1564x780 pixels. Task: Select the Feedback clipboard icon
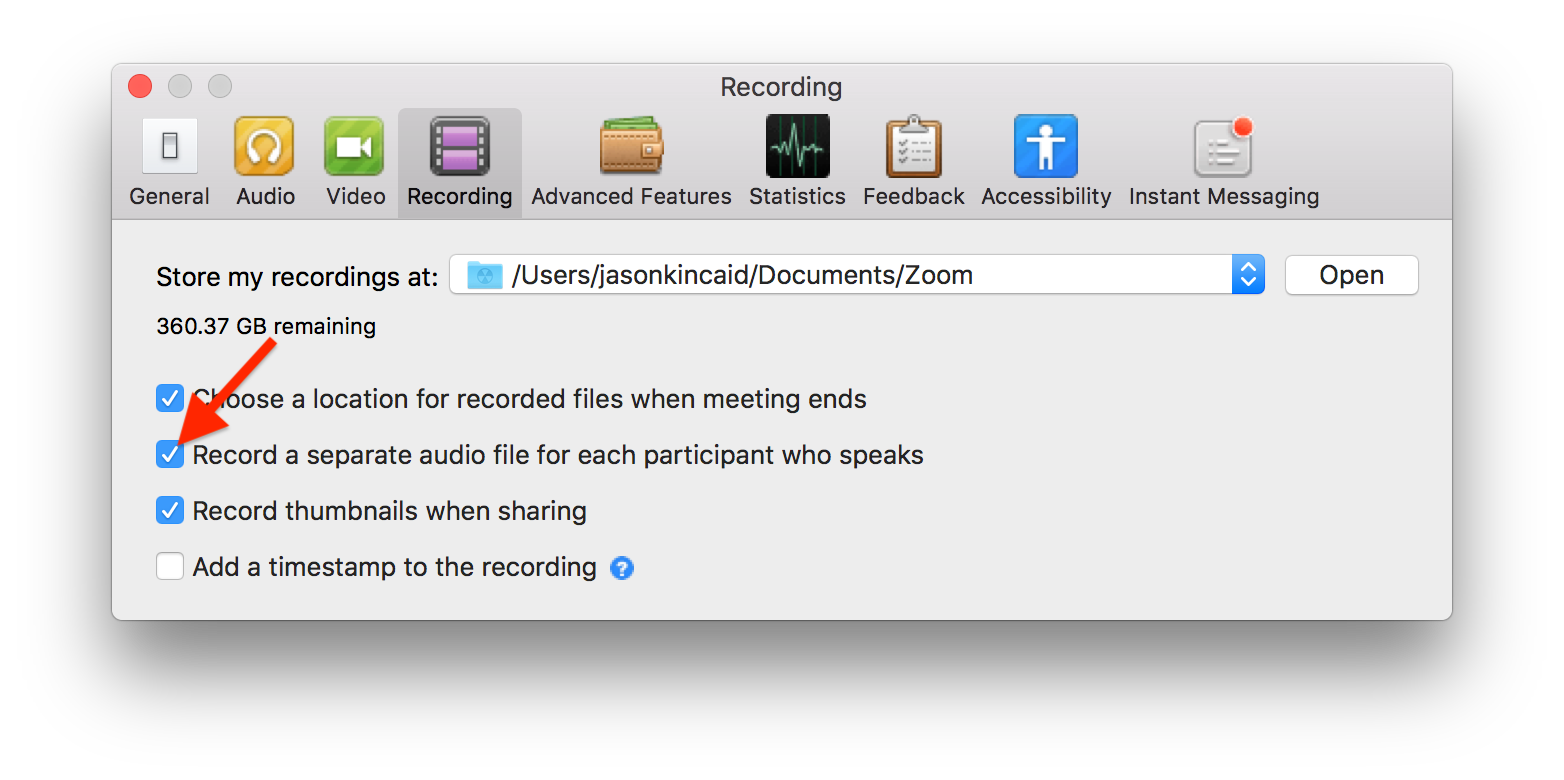[x=913, y=146]
